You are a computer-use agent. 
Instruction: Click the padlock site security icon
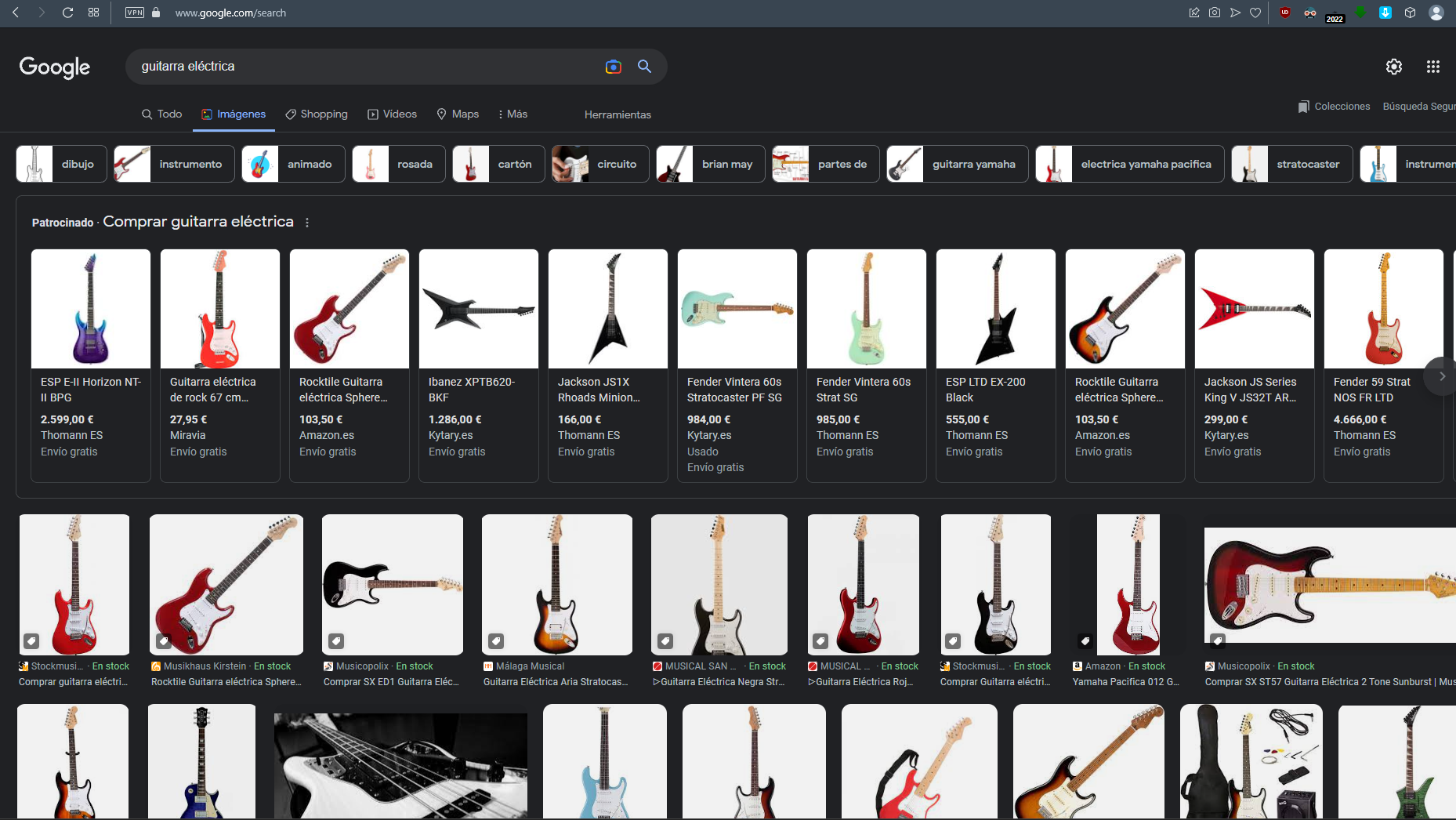click(156, 13)
